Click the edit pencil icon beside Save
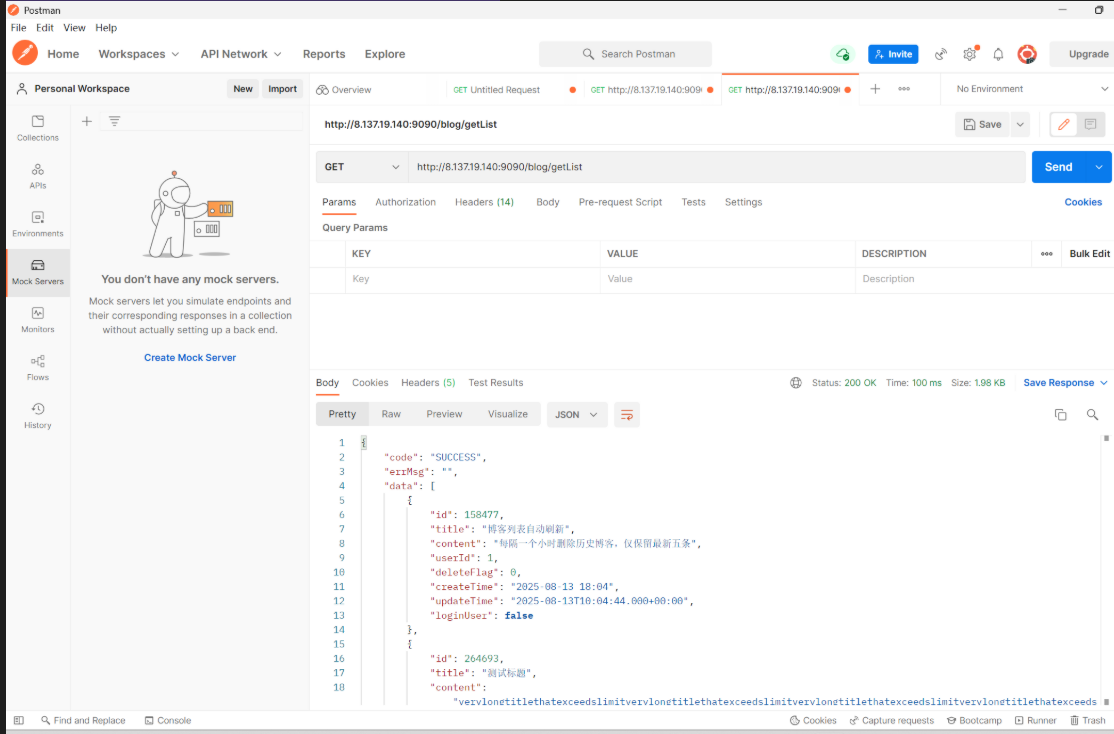 pyautogui.click(x=1064, y=124)
